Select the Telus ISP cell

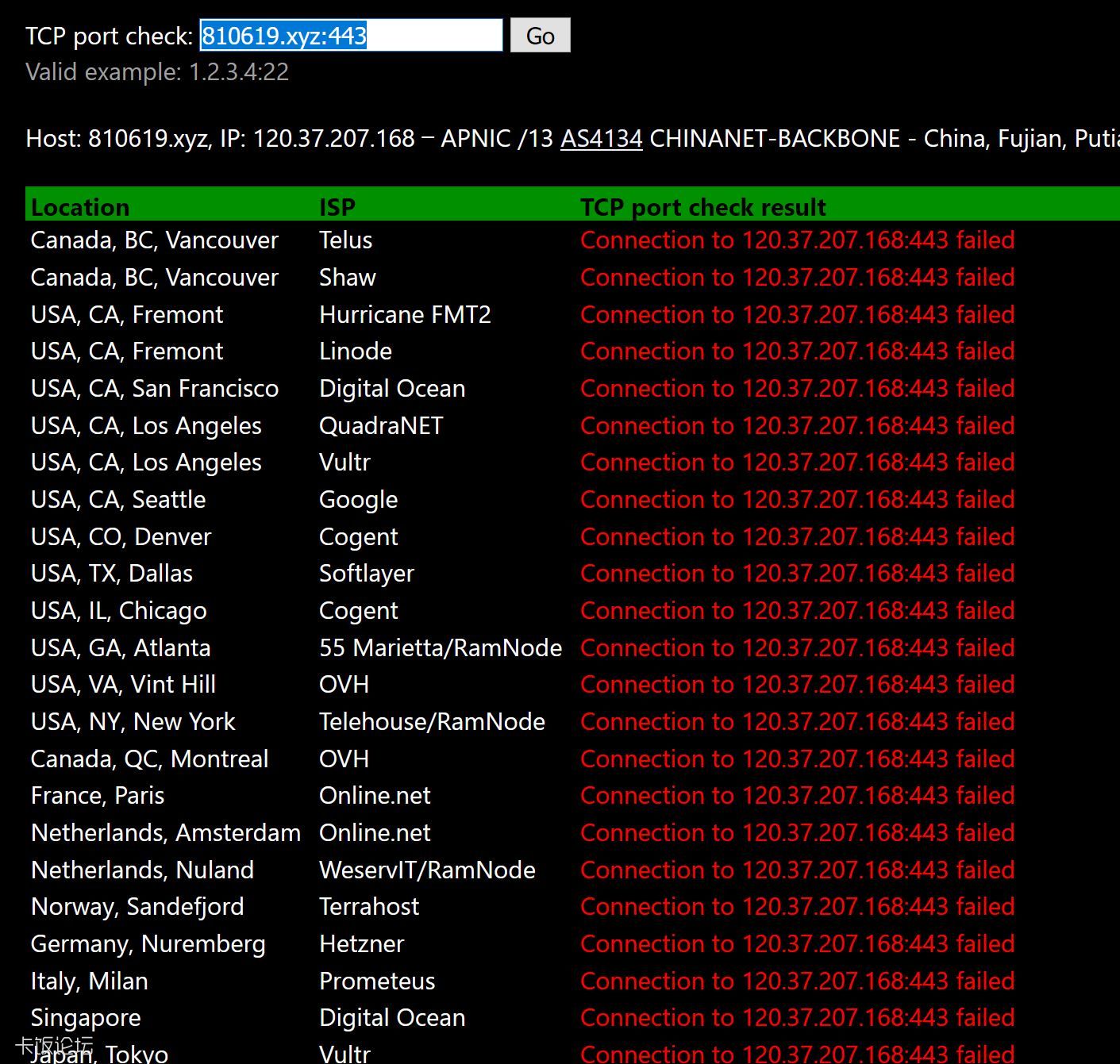(x=345, y=240)
